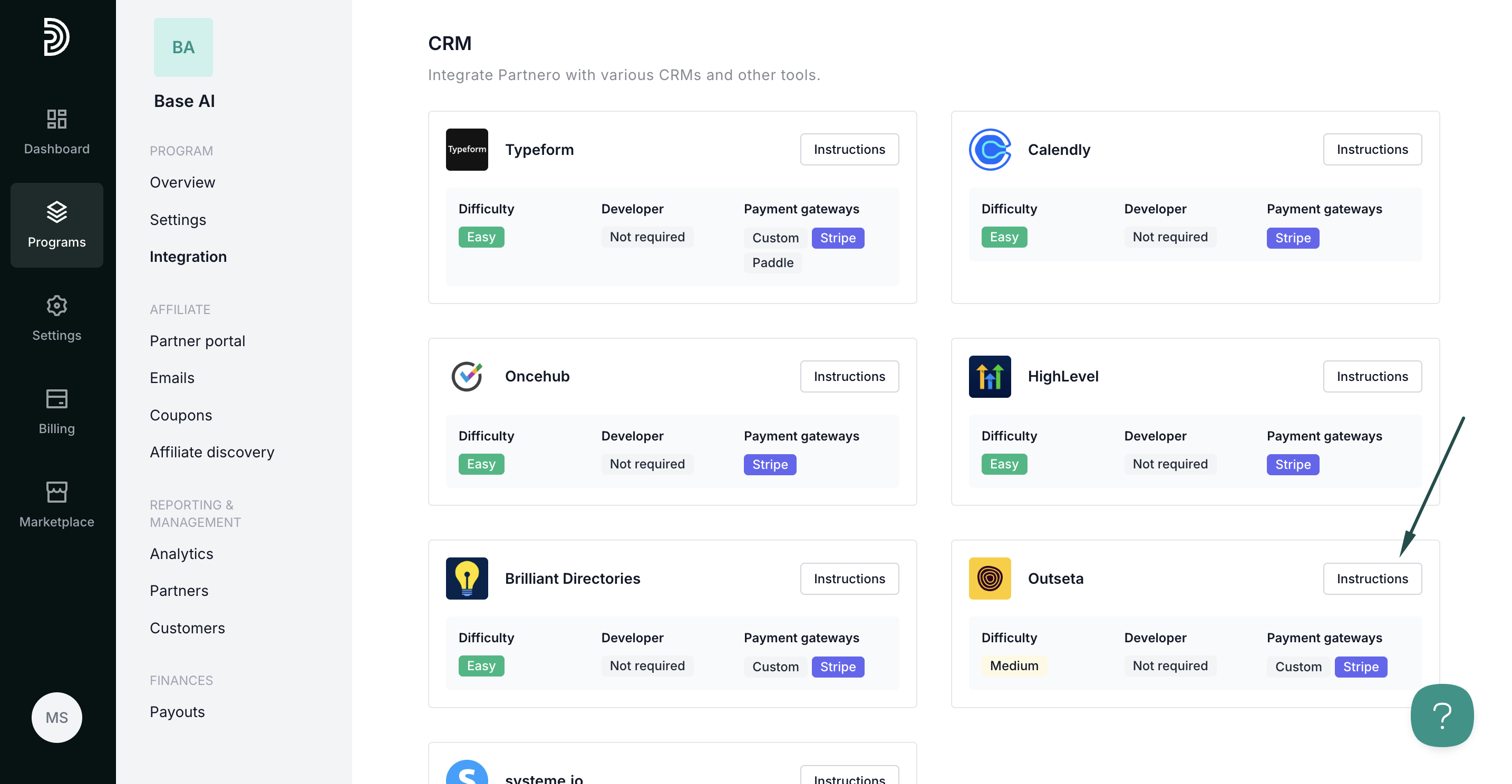The image size is (1512, 784).
Task: Open the Settings gear icon in sidebar
Action: click(56, 306)
